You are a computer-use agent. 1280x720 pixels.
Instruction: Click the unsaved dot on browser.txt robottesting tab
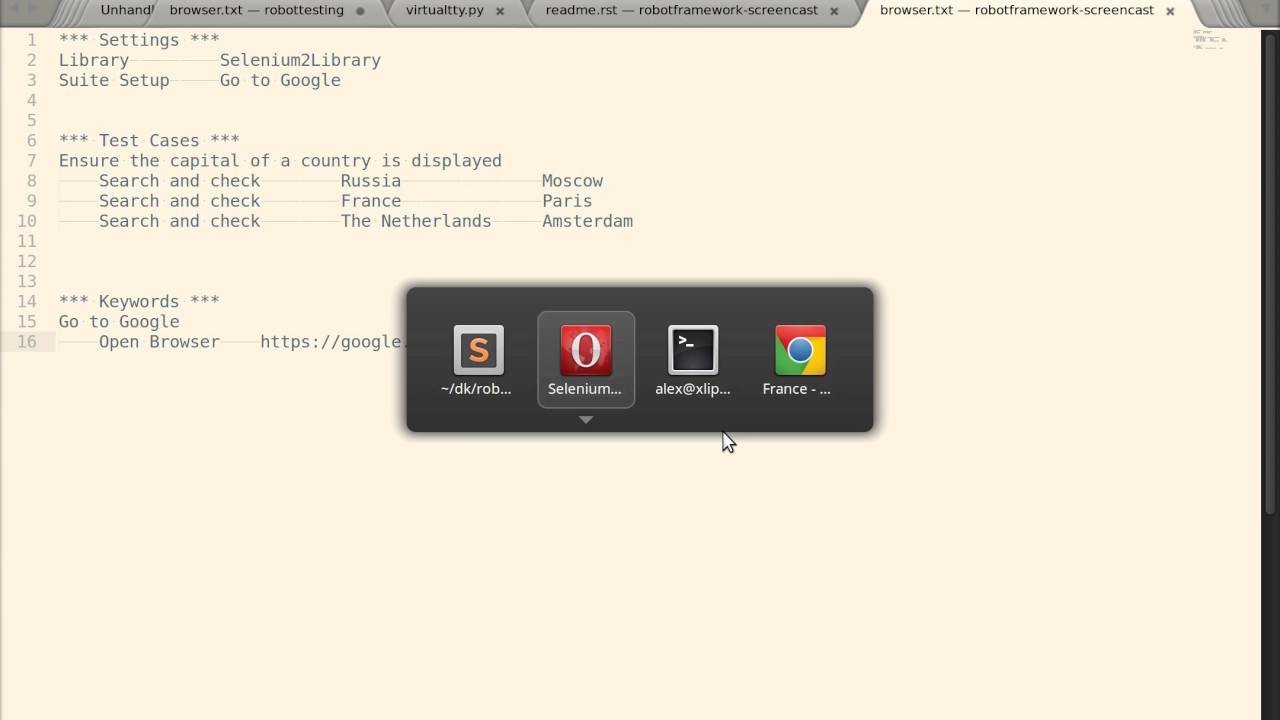360,11
